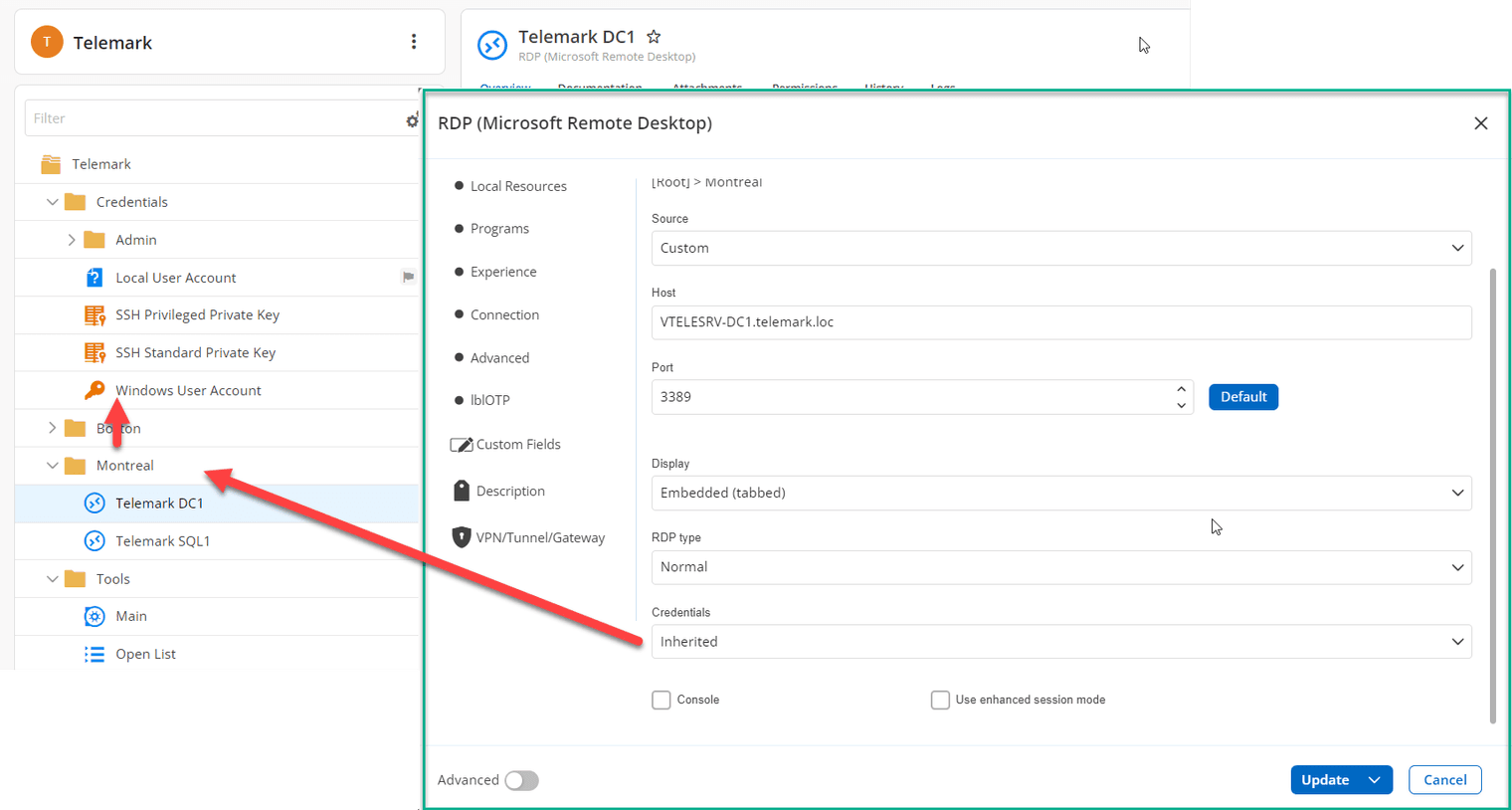Click the favorite star next to Telemark DC1
This screenshot has width=1512, height=810.
click(654, 37)
